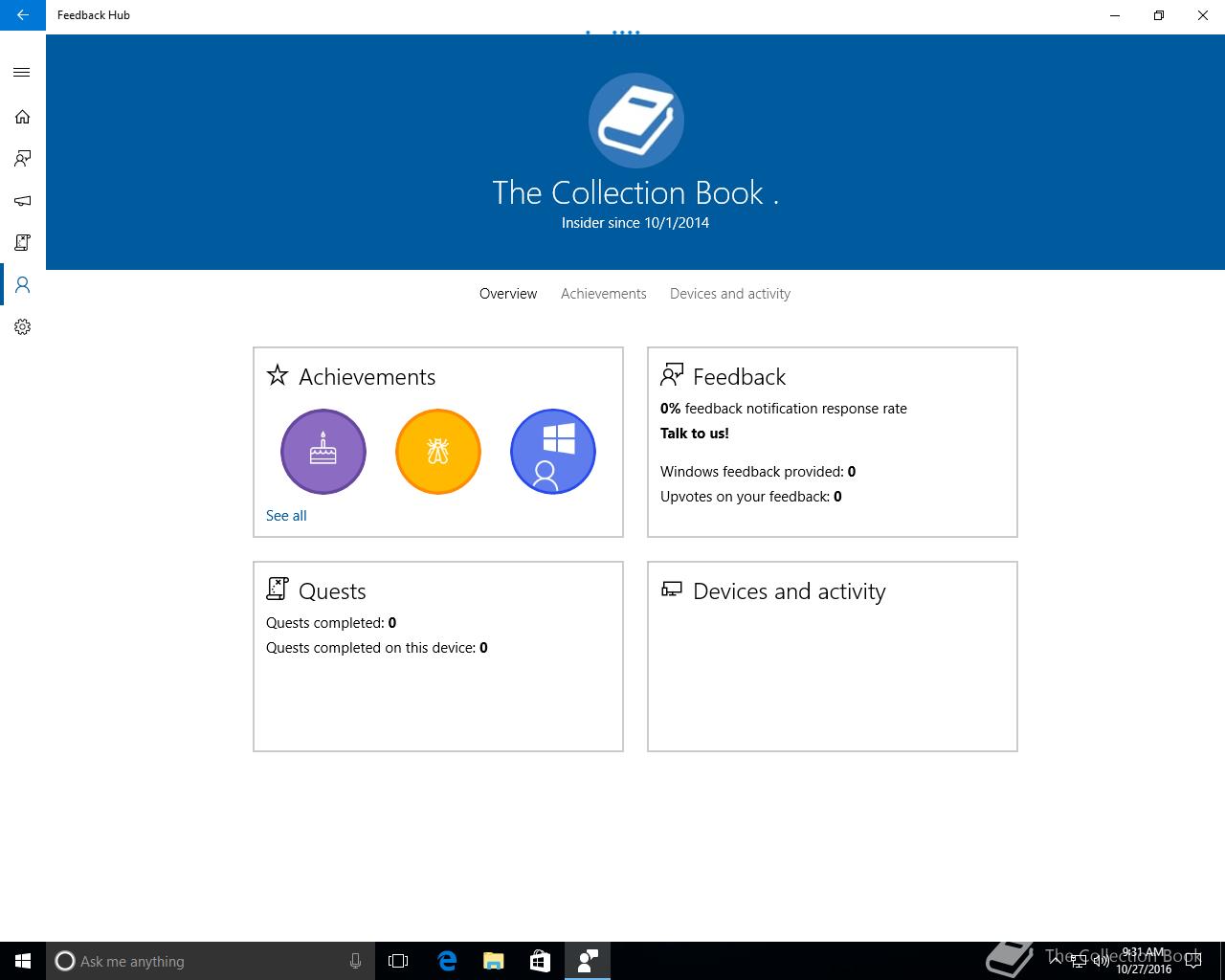The image size is (1225, 980).
Task: Open Settings gear in the sidebar
Action: [22, 327]
